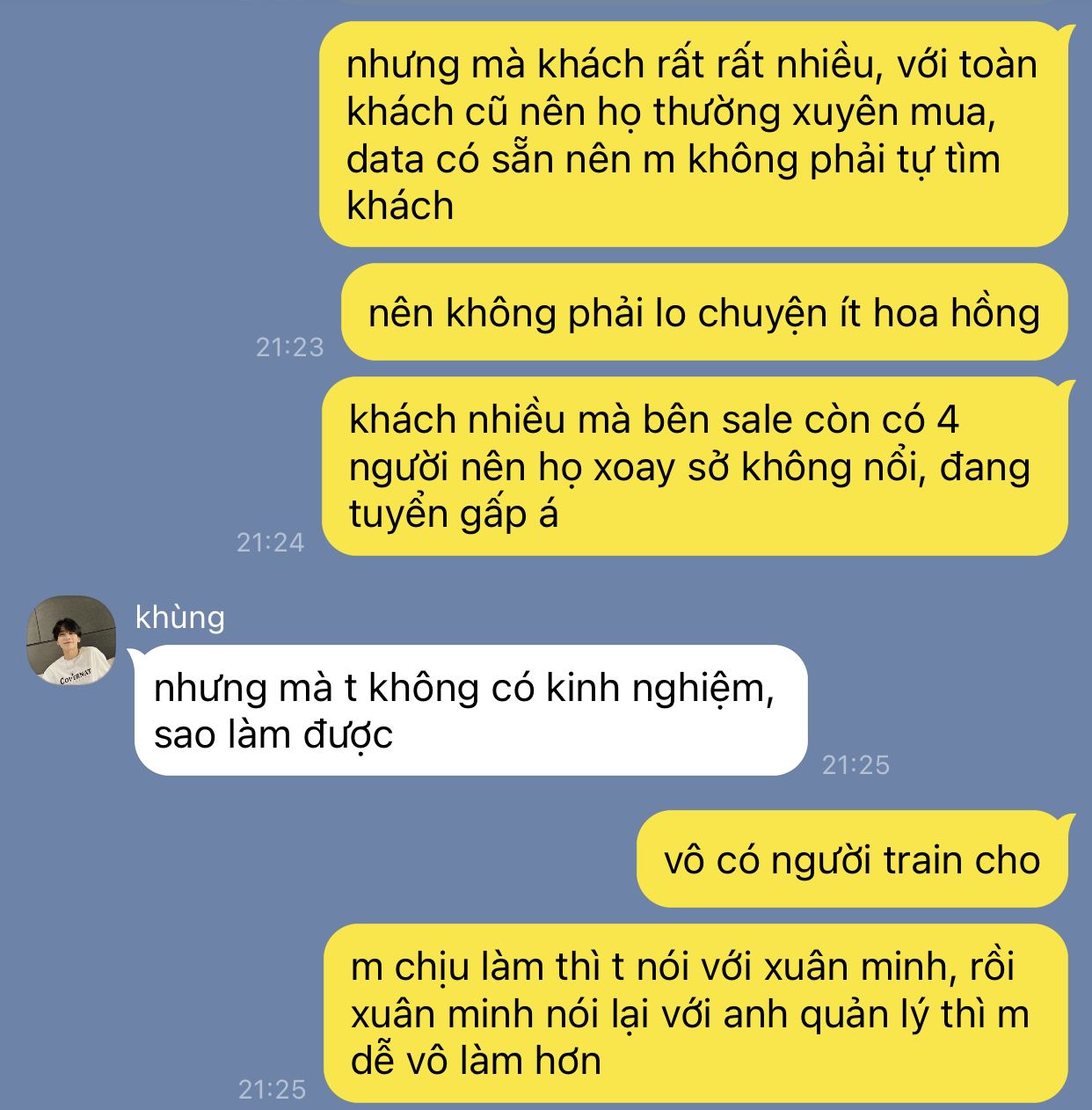Click the 21:23 timestamp
Screen dimensions: 1092x1110
point(290,347)
